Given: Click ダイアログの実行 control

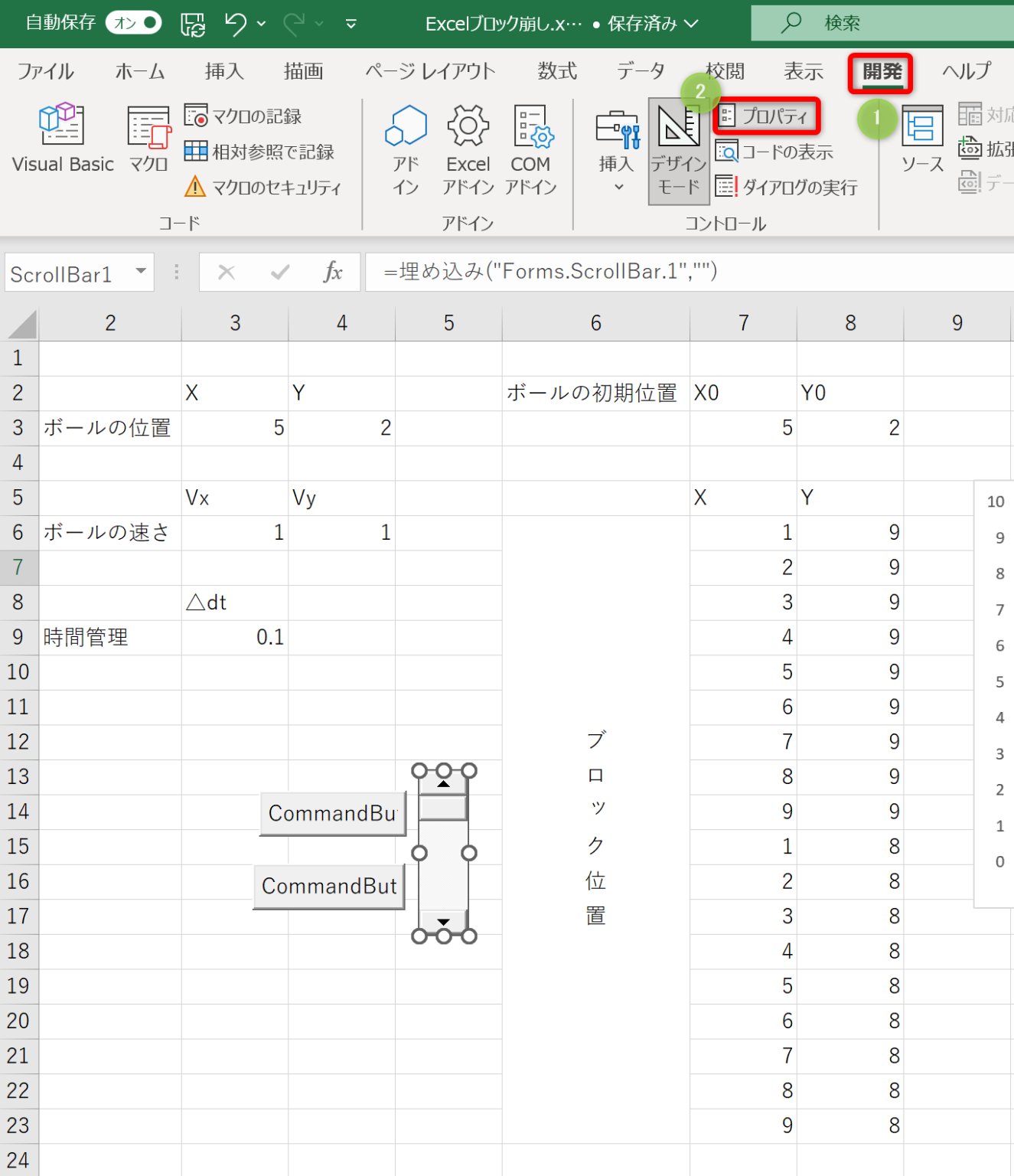Looking at the screenshot, I should pyautogui.click(x=787, y=187).
